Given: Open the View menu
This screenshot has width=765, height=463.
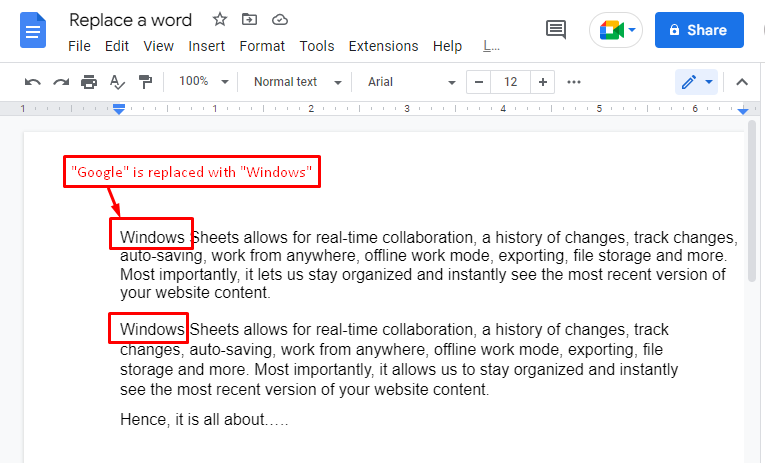Looking at the screenshot, I should pos(159,46).
